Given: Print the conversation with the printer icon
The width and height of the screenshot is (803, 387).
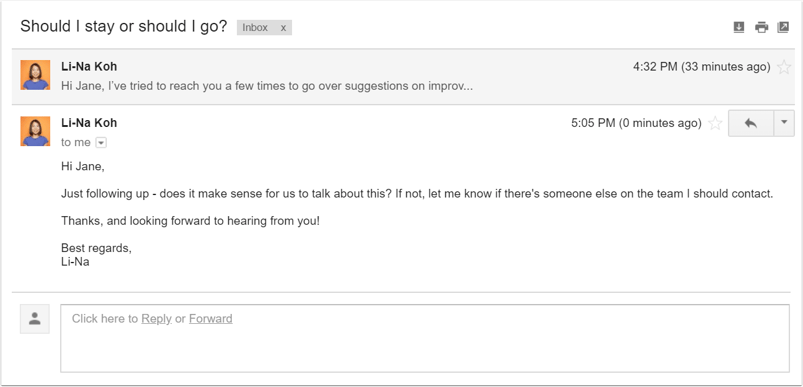Looking at the screenshot, I should (762, 27).
